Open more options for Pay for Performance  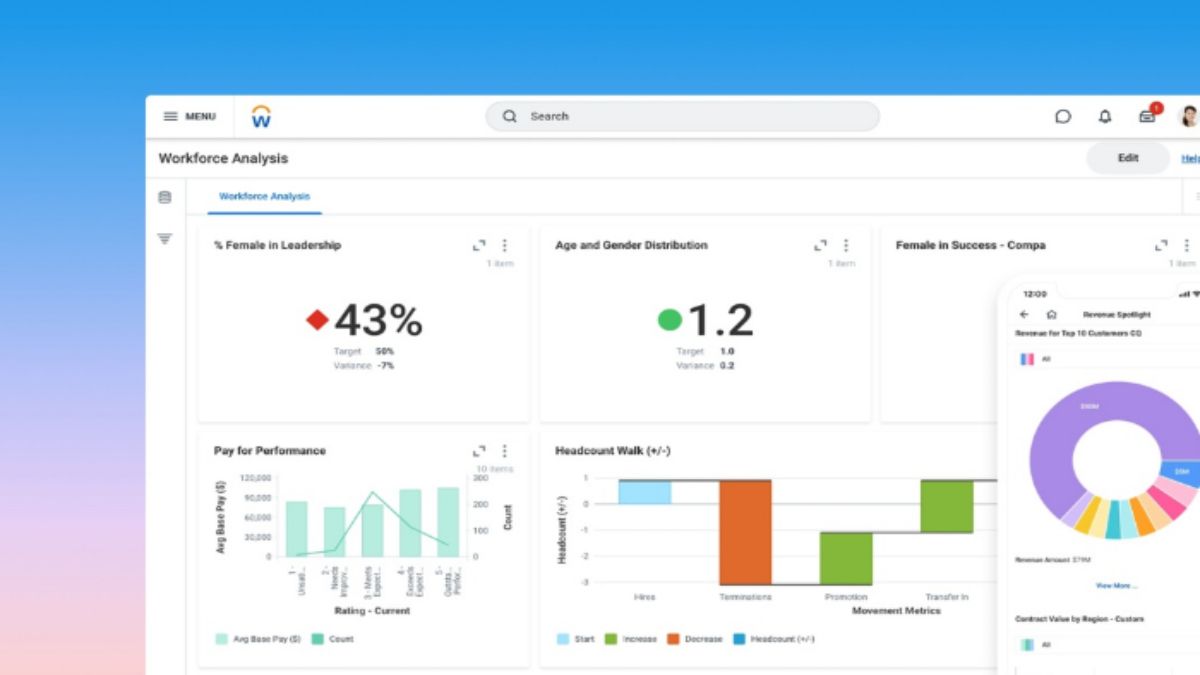coord(504,451)
